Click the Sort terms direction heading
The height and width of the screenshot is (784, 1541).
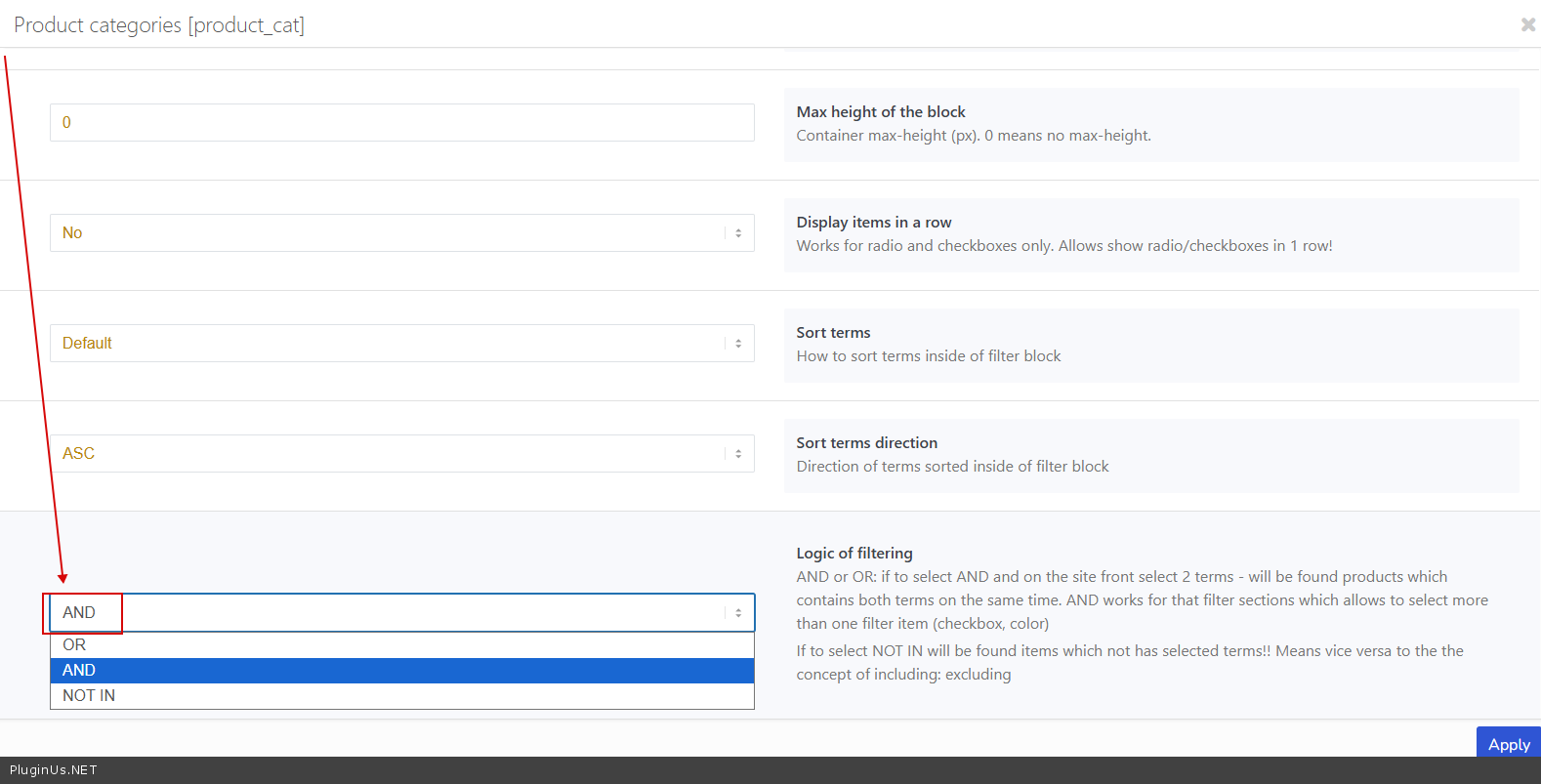pyautogui.click(x=866, y=443)
